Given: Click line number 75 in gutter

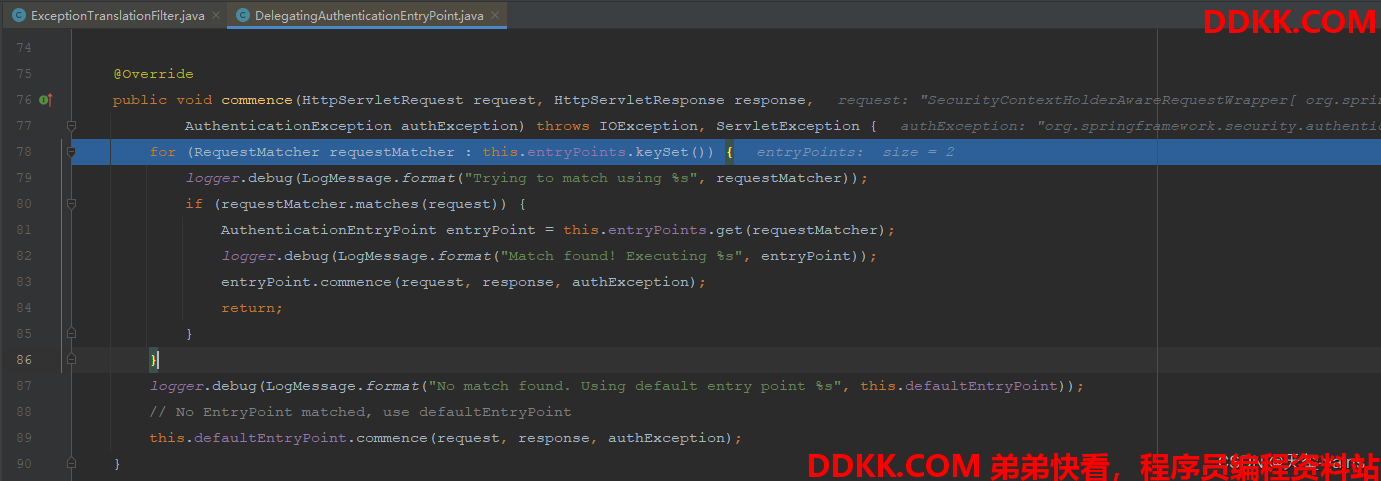Looking at the screenshot, I should point(24,74).
